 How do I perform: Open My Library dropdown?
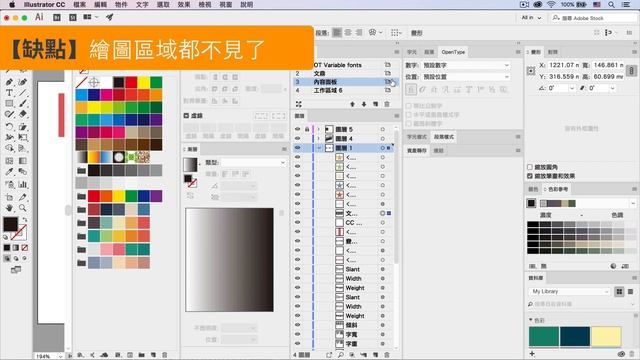(569, 291)
